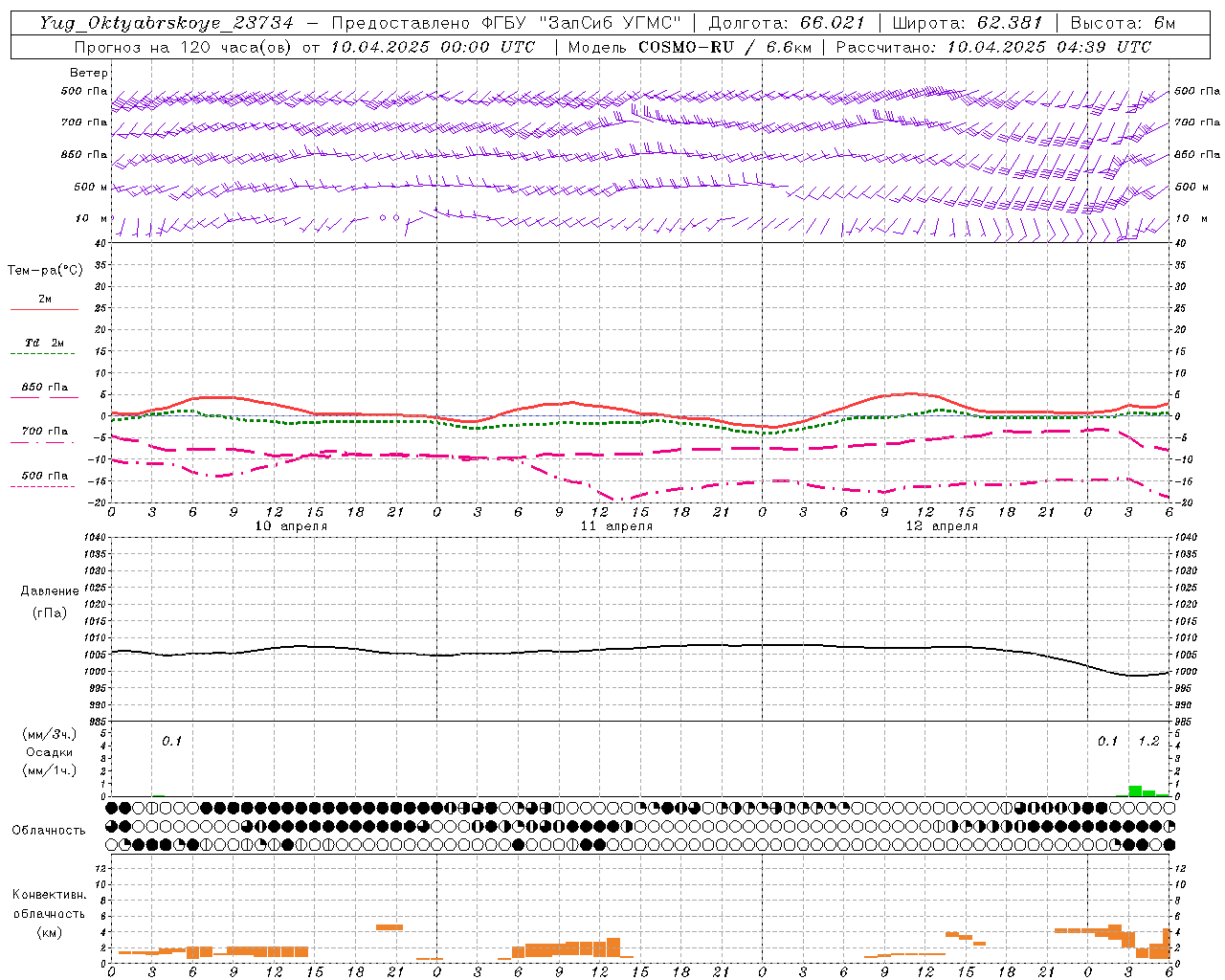This screenshot has width=1225, height=980.
Task: Select the Высота: 6м label
Action: (x=1123, y=23)
